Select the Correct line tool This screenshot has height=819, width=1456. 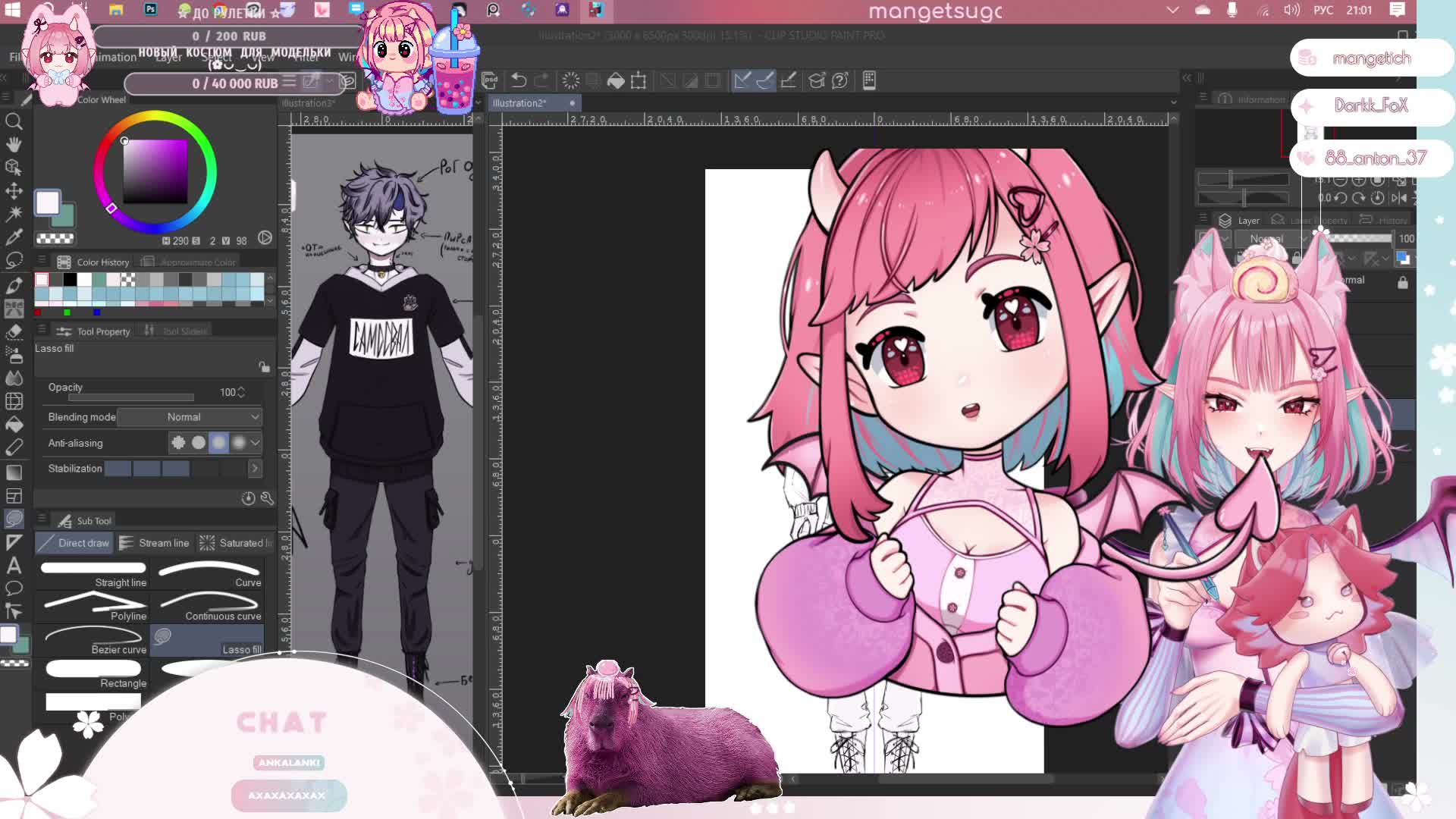14,611
